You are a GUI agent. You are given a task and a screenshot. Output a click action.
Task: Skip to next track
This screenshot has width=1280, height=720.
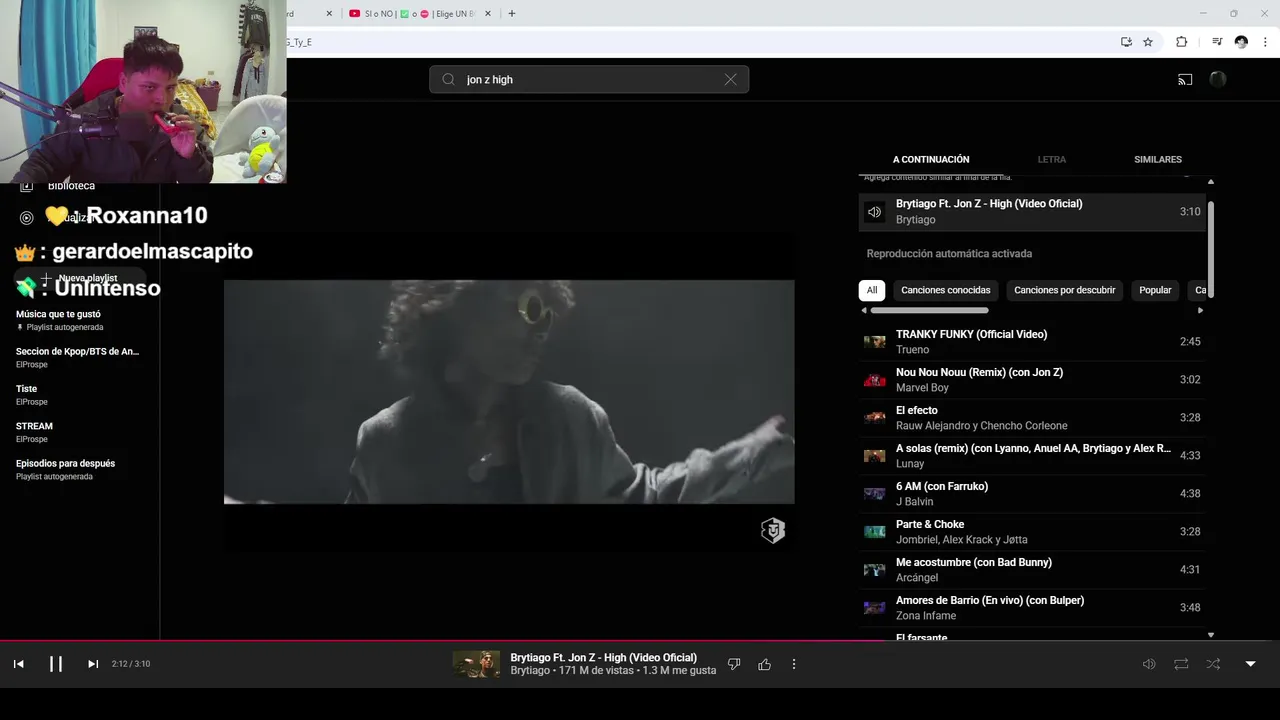coord(93,664)
